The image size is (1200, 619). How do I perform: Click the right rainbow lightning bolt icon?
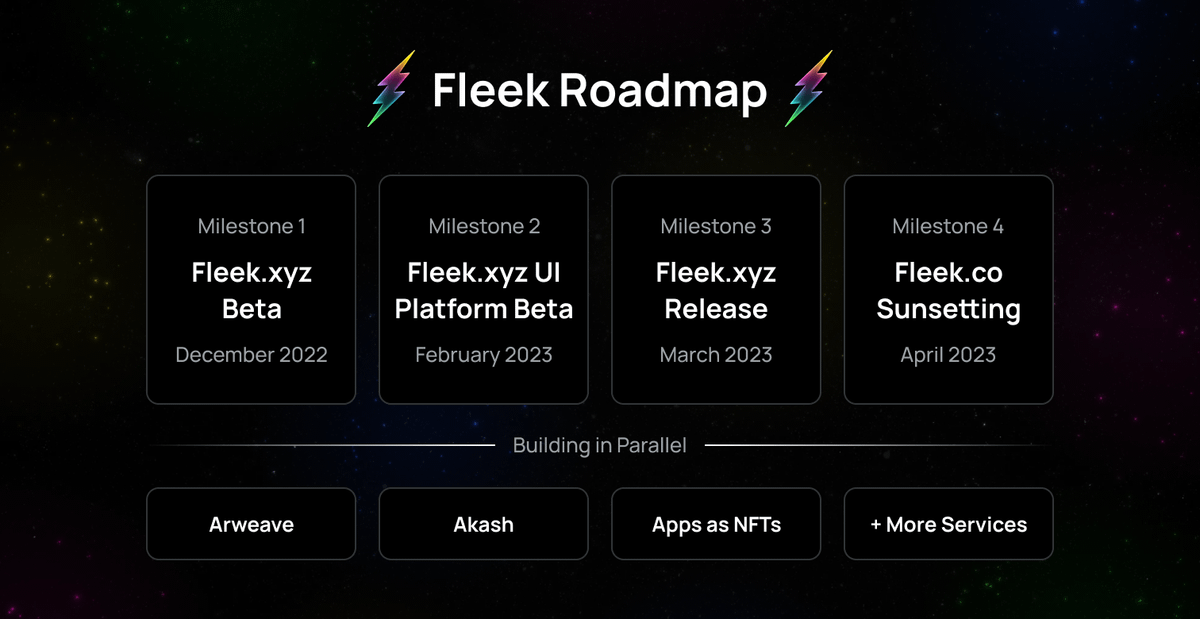(x=809, y=89)
